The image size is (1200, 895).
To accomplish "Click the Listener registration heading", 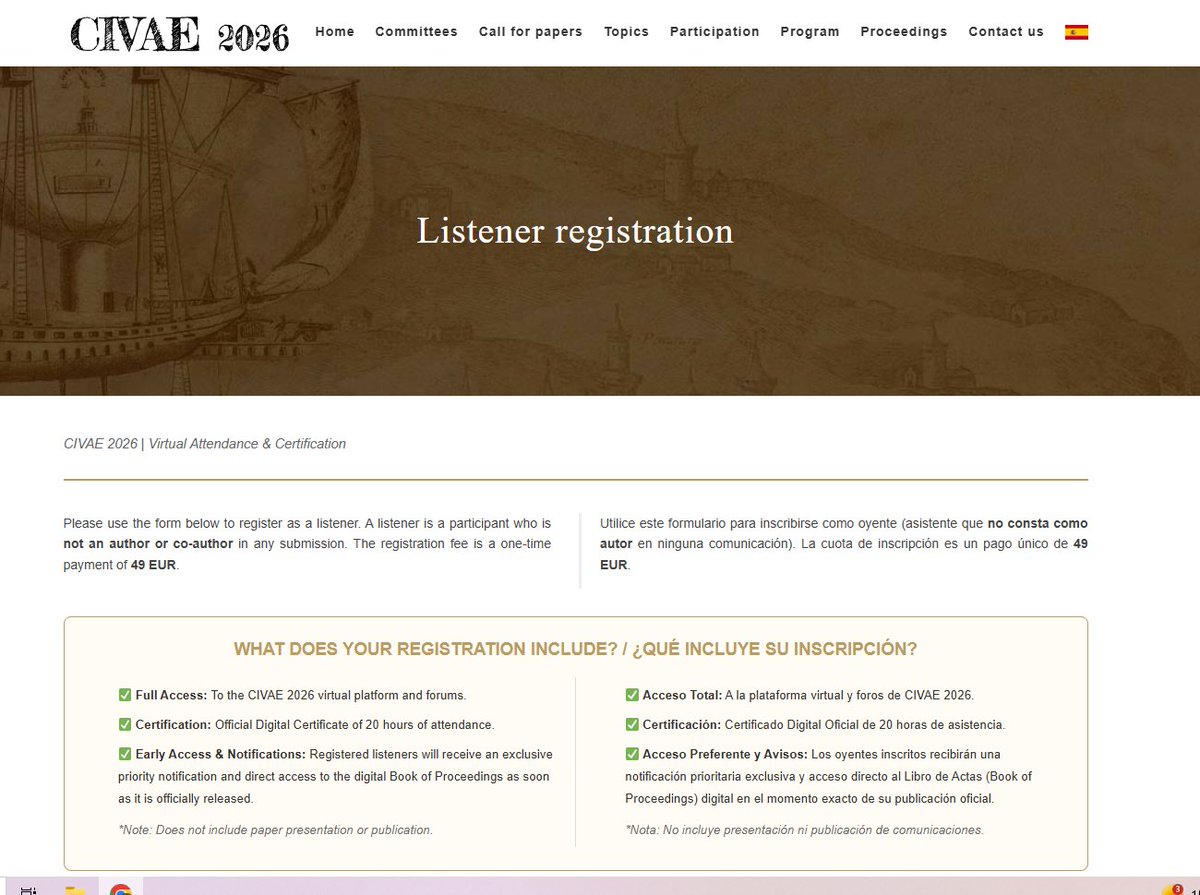I will 575,231.
